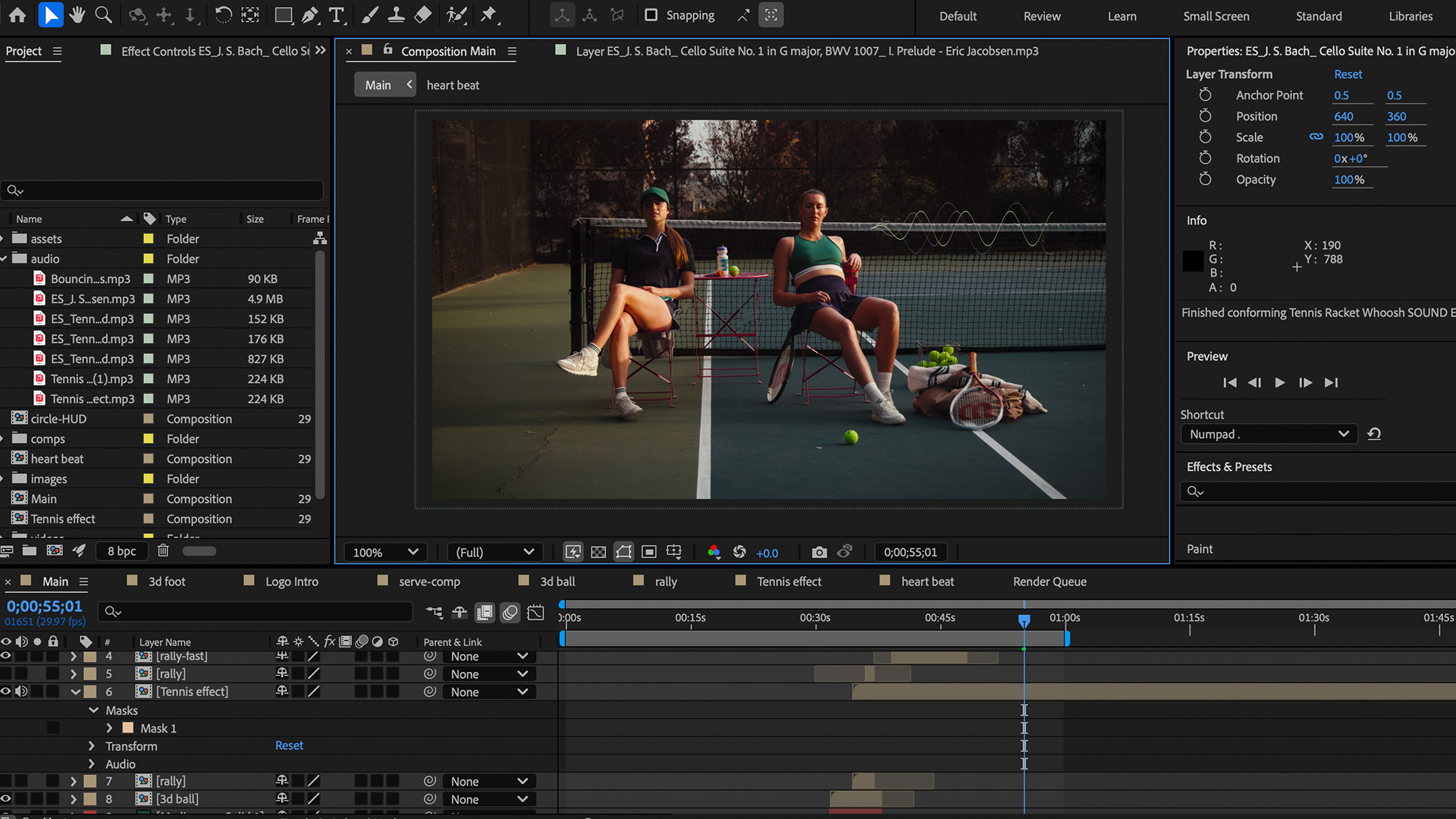Screen dimensions: 1456x819
Task: Delete selected project item with trash icon
Action: pos(163,551)
